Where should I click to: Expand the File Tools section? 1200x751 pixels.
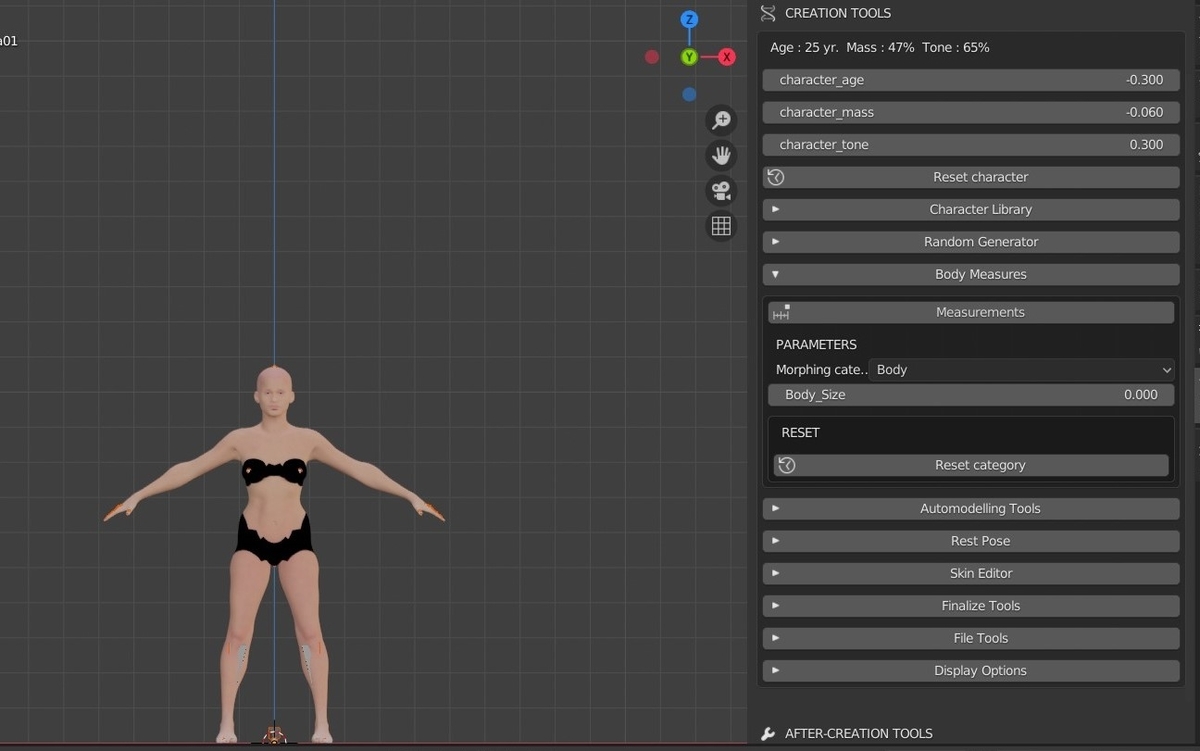click(971, 638)
